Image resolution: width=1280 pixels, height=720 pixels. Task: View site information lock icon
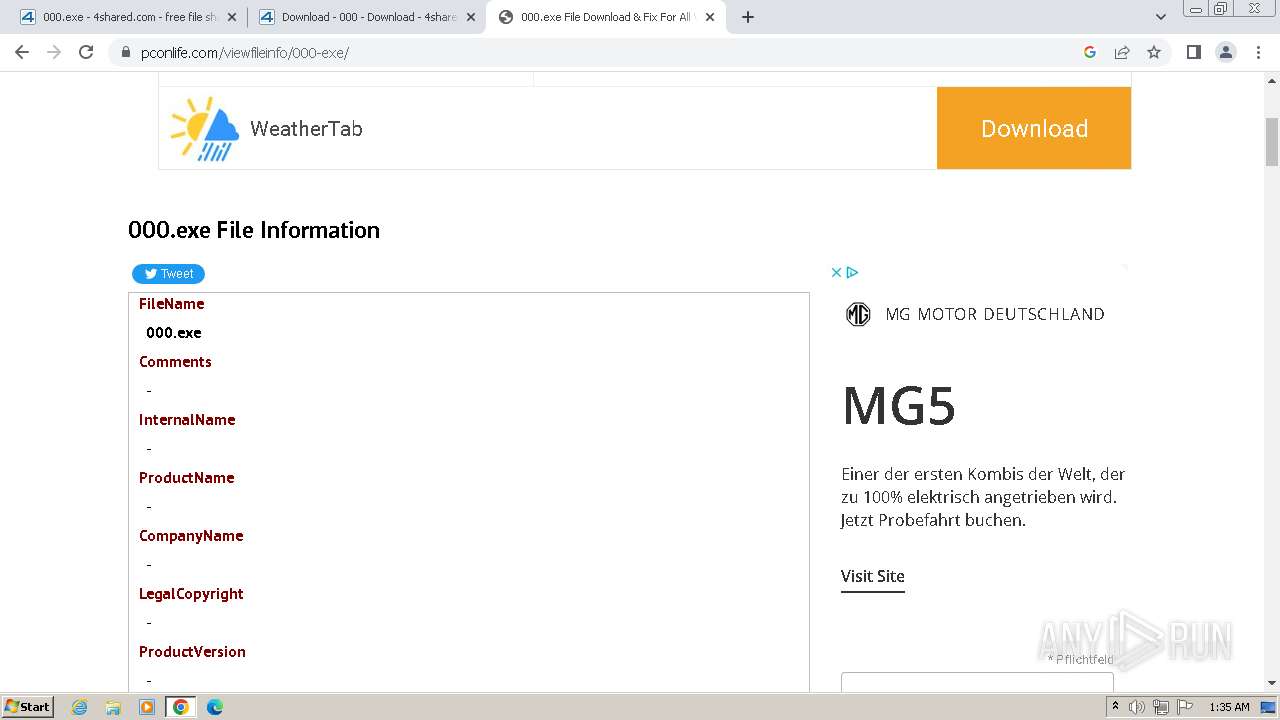(x=125, y=52)
